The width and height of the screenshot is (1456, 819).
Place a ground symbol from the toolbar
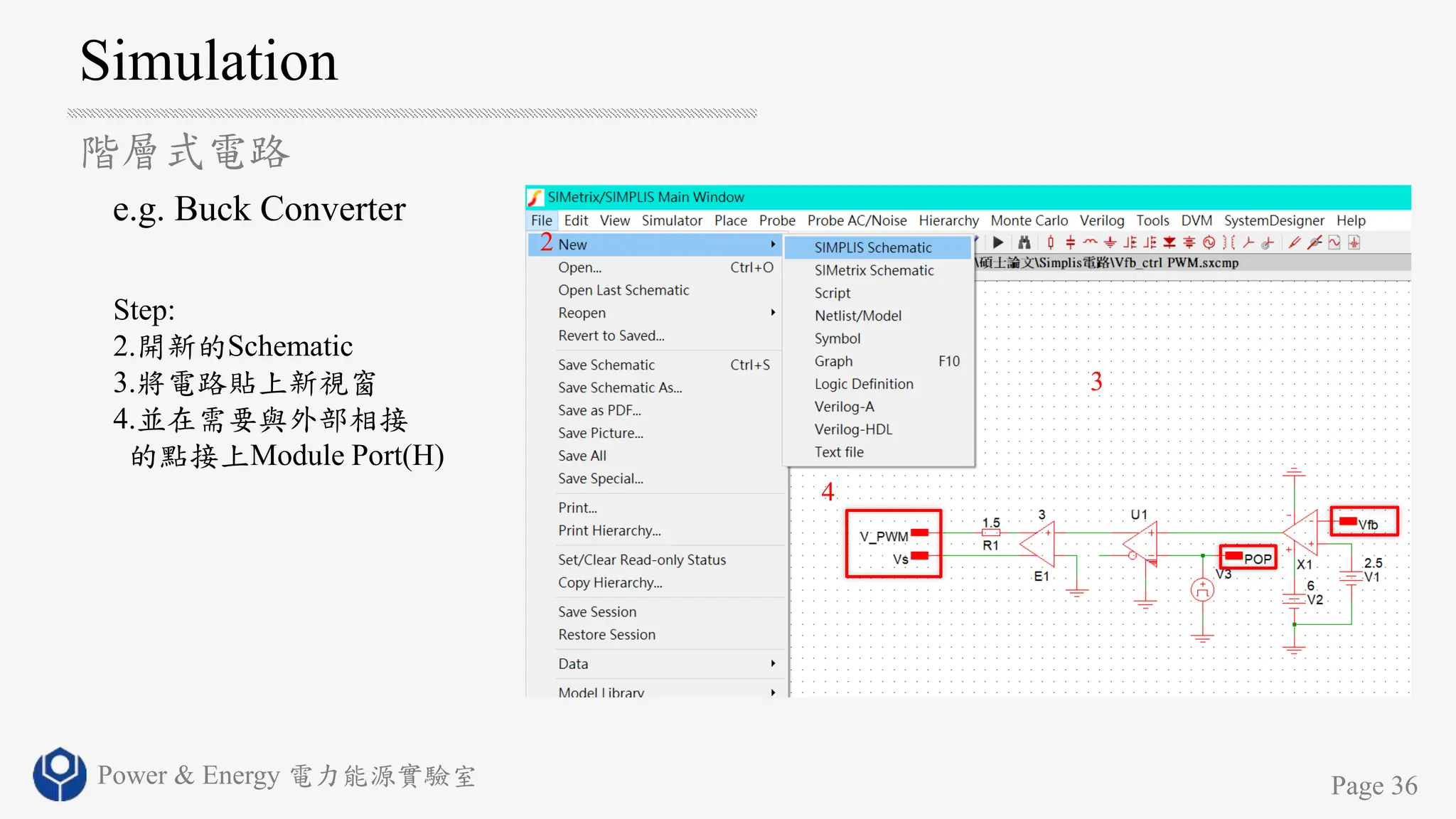(1110, 242)
